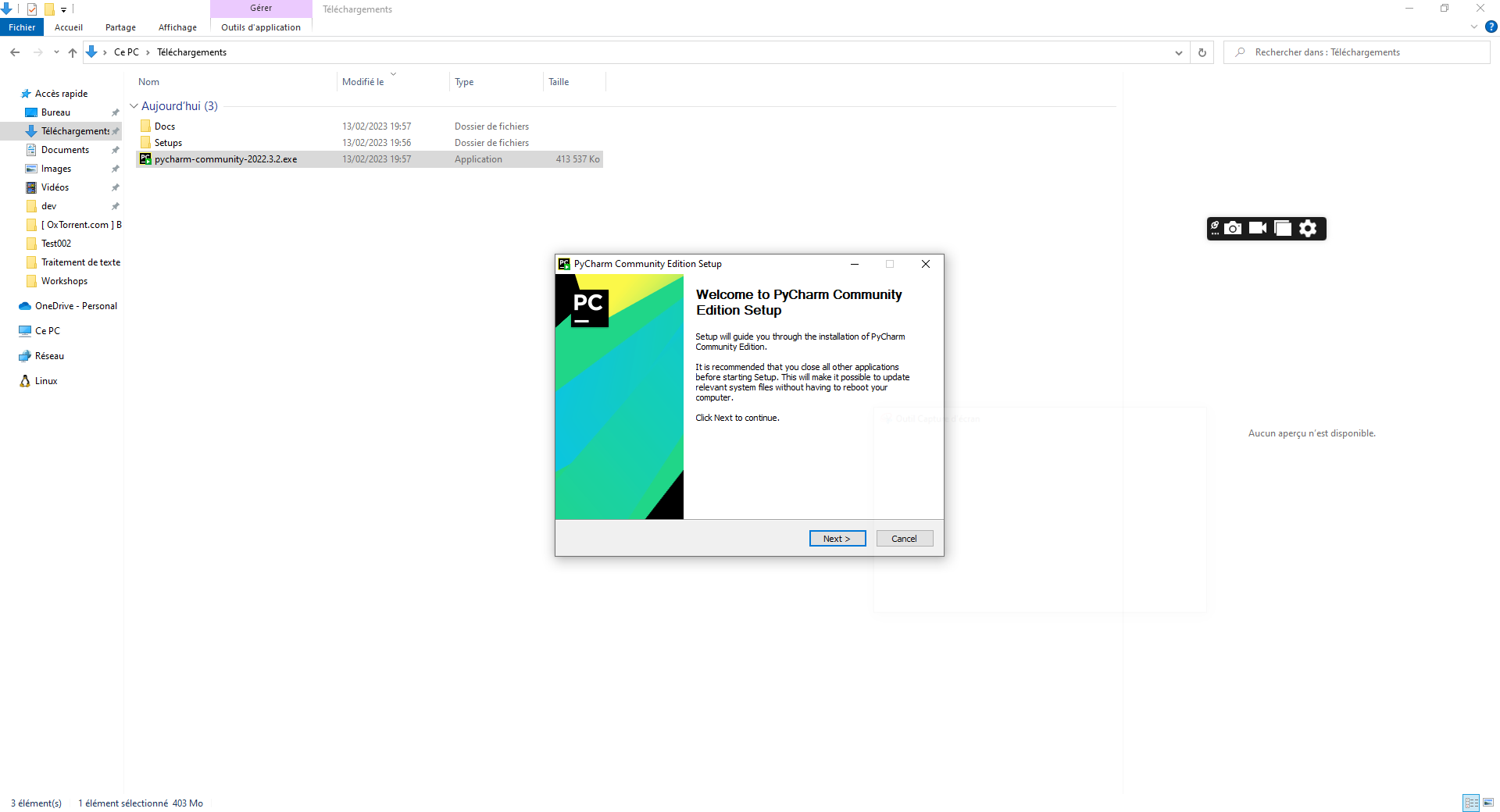The width and height of the screenshot is (1500, 812).
Task: Click the pin icon next to Documents
Action: coord(115,150)
